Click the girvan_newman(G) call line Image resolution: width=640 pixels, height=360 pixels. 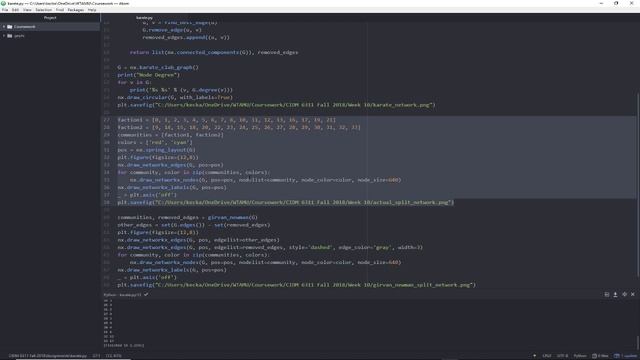pyautogui.click(x=187, y=218)
